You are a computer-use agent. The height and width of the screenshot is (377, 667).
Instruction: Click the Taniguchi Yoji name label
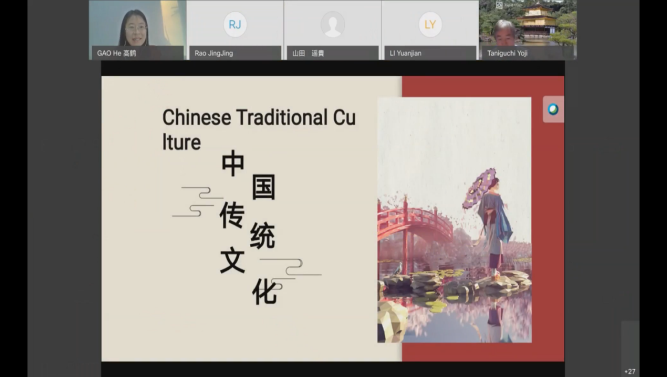(507, 53)
